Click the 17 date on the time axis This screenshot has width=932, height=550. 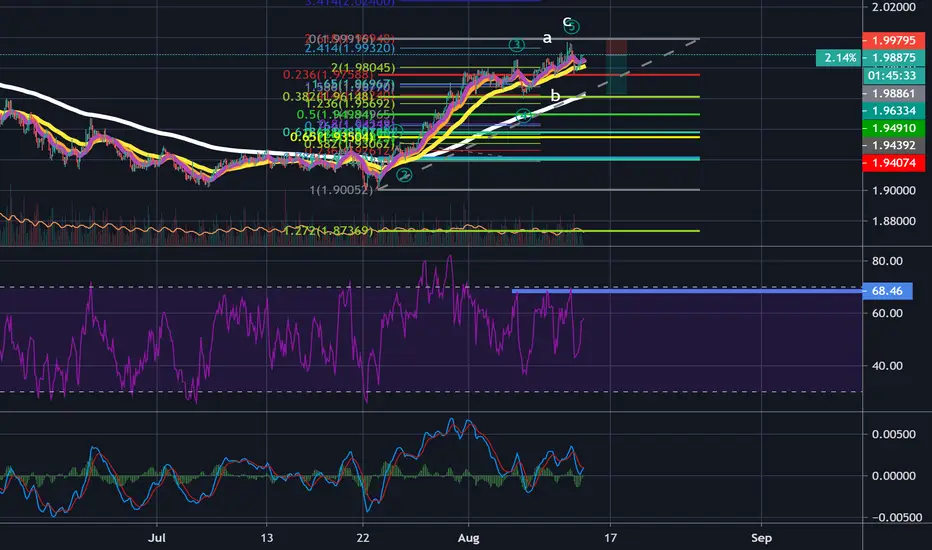610,538
